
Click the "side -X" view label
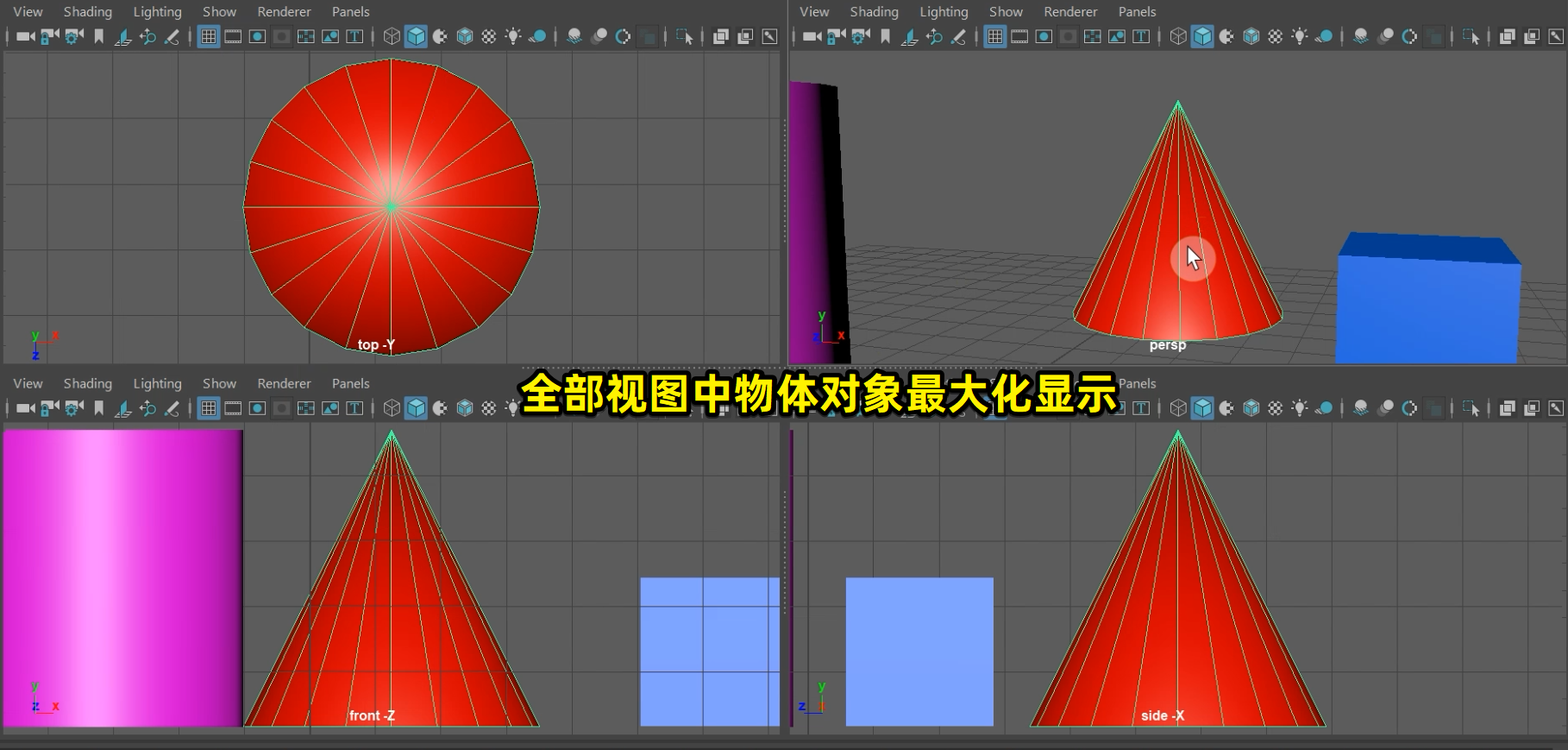(x=1163, y=715)
